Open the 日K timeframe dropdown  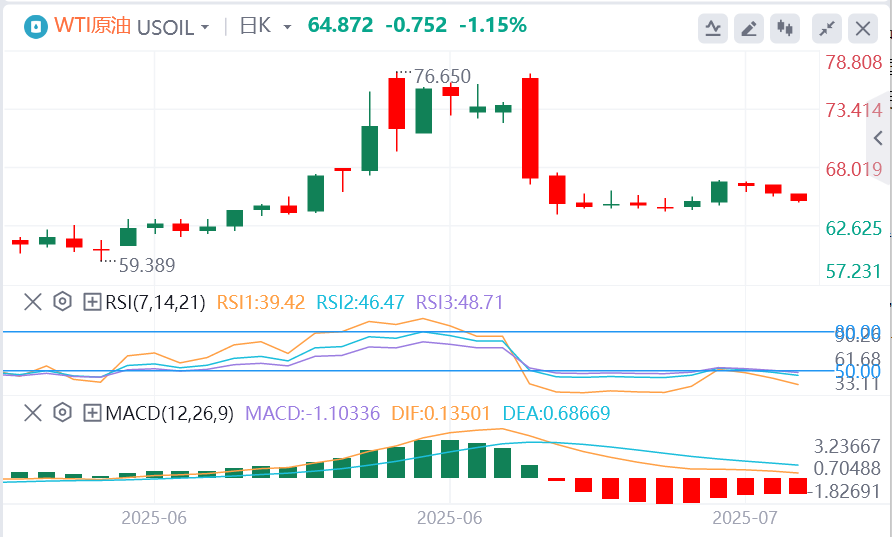click(x=267, y=27)
